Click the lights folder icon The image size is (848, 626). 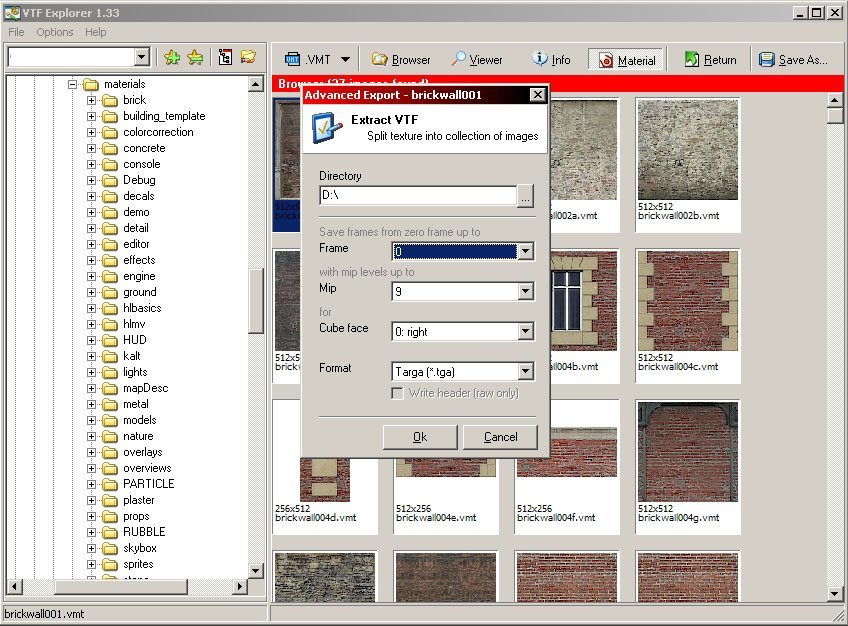coord(110,372)
